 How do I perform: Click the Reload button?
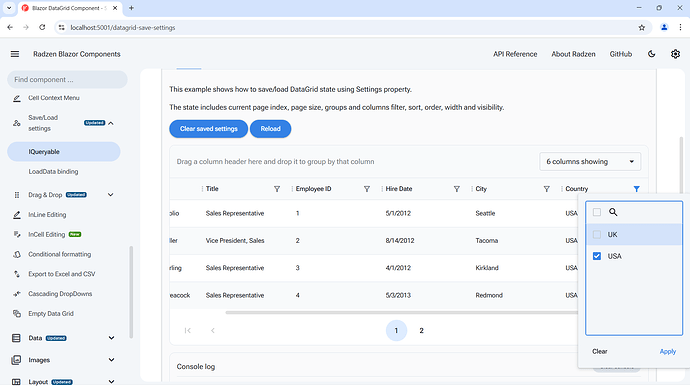(270, 129)
